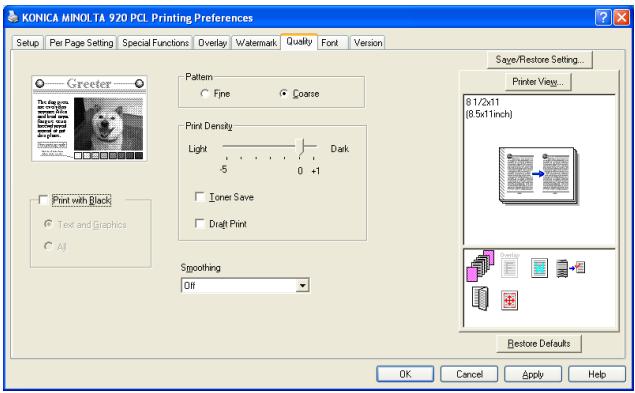Click Restore Defaults button
This screenshot has width=635, height=393.
pos(539,344)
